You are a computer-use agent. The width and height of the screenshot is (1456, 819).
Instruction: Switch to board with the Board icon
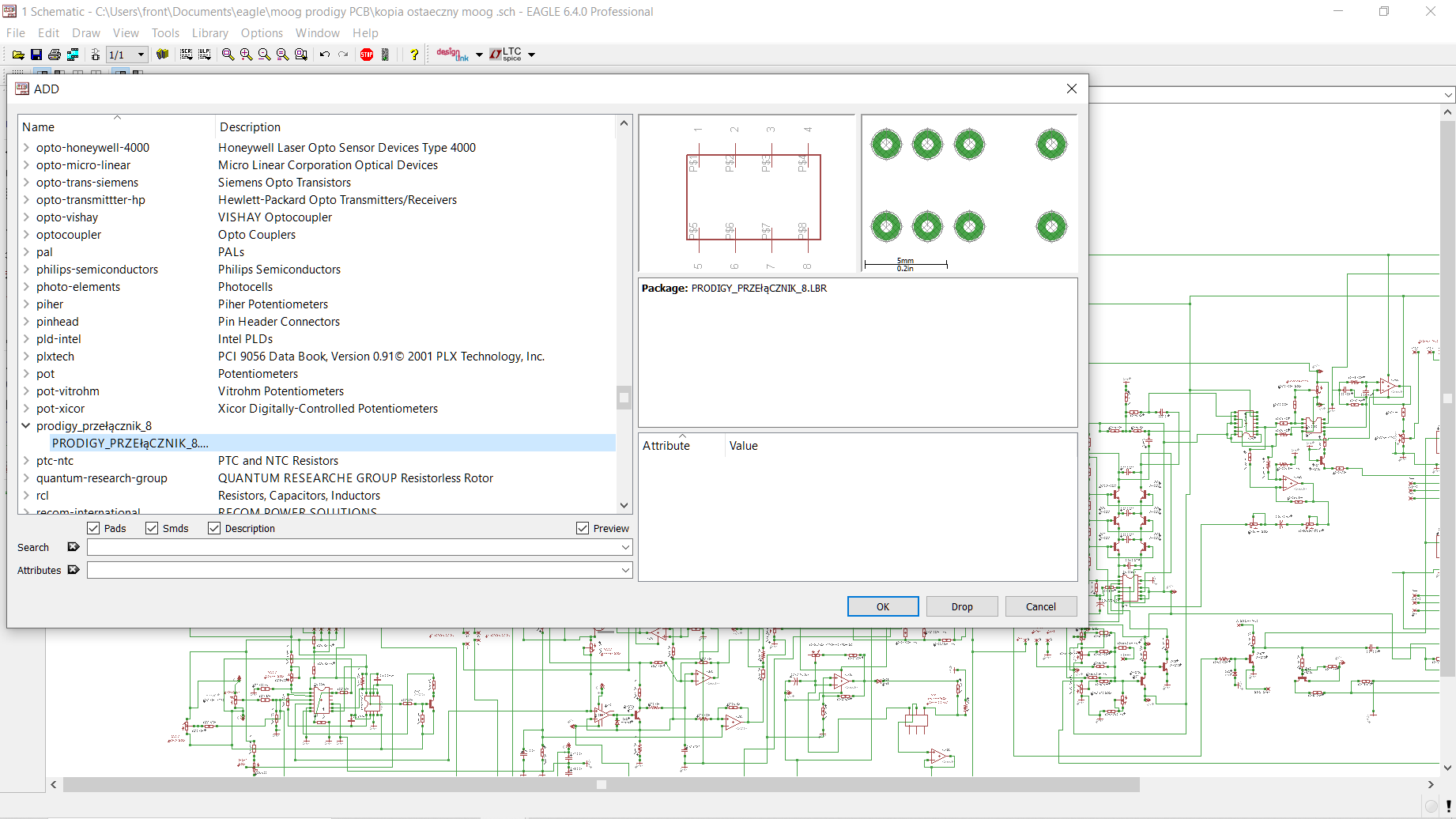(96, 55)
